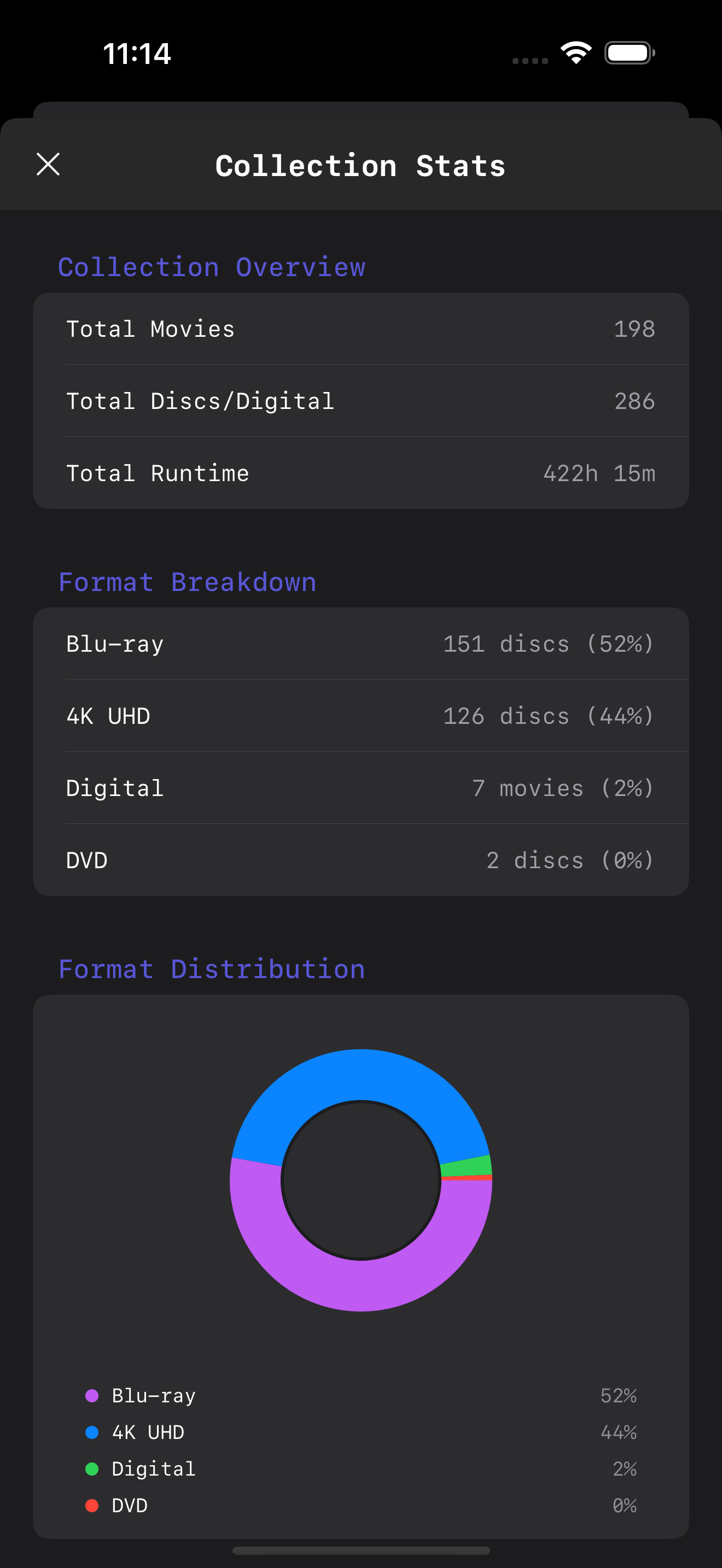Tap the red DVD legend dot

tap(92, 1505)
